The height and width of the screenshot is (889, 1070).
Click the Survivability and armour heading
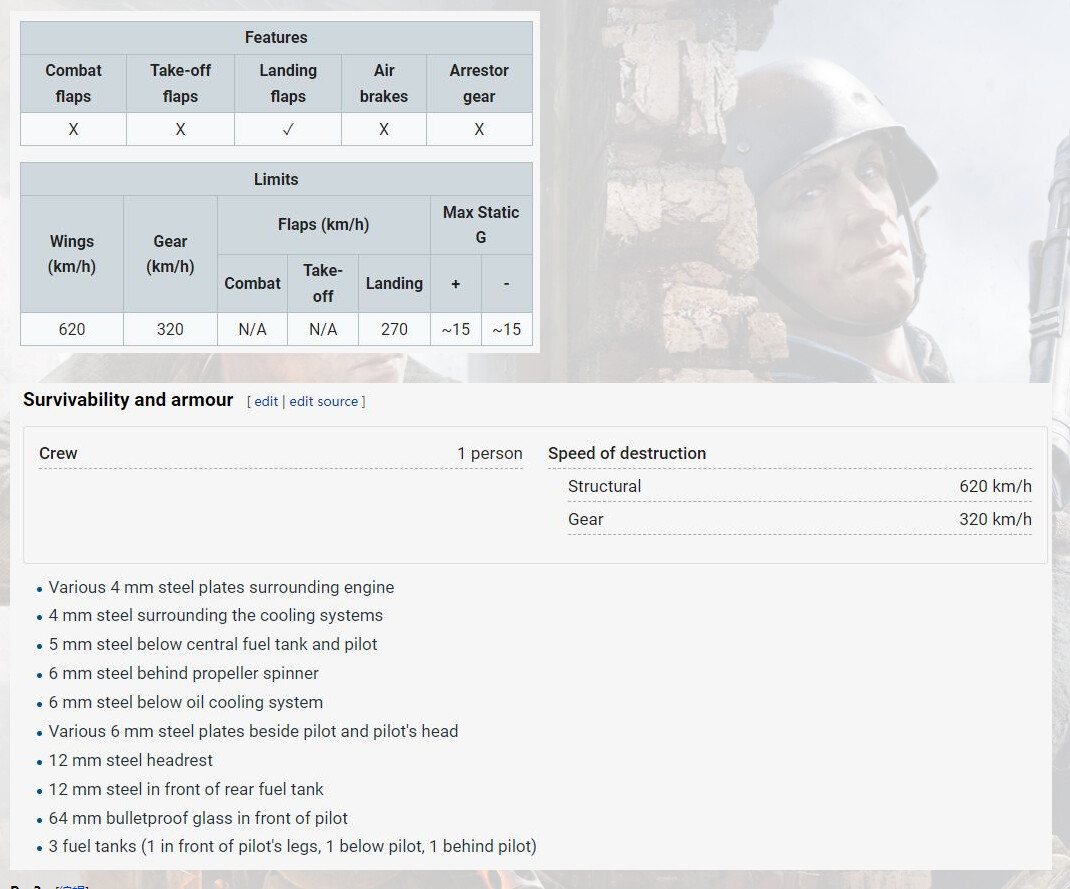point(128,400)
